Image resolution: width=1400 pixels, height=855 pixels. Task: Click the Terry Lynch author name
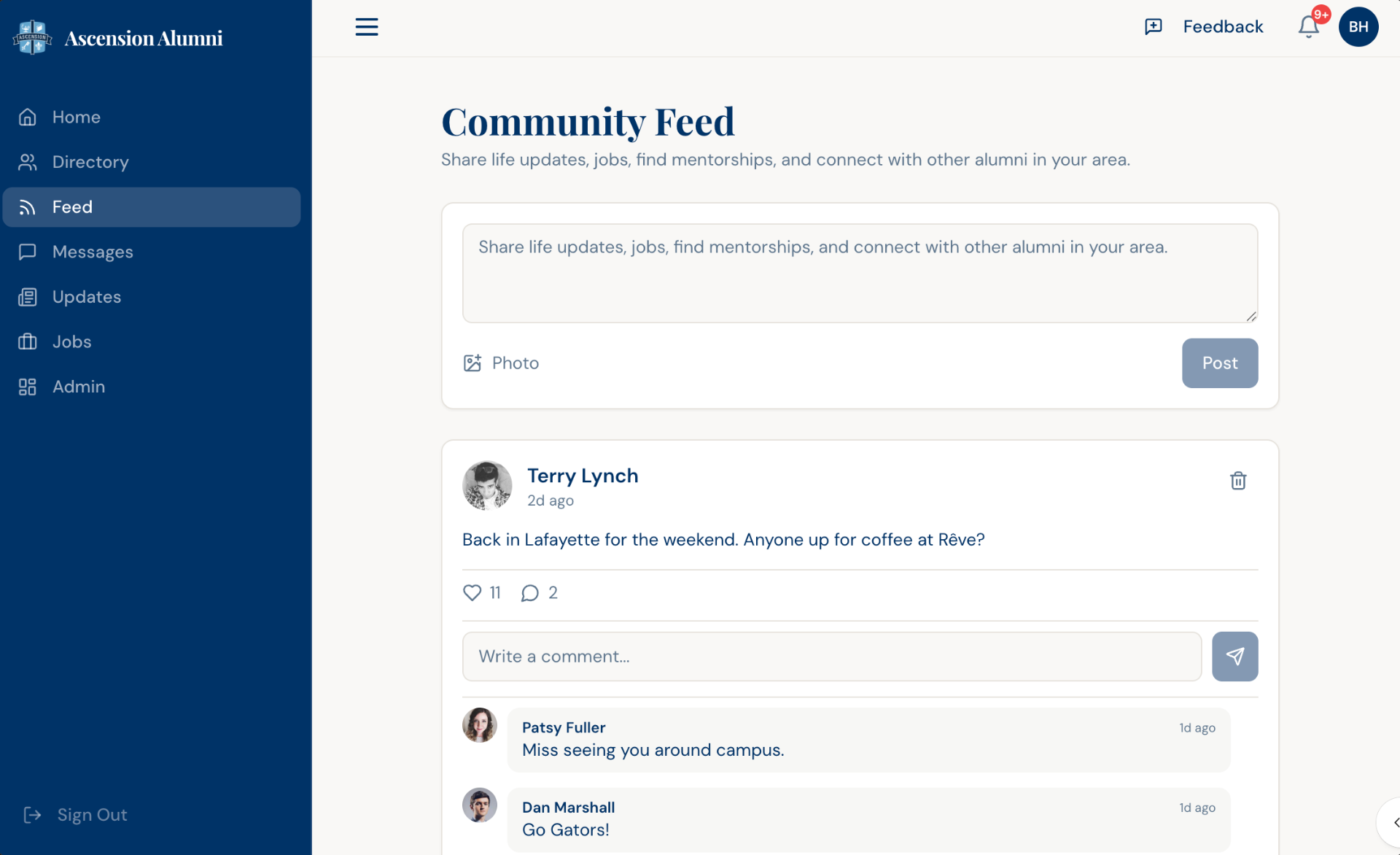583,476
